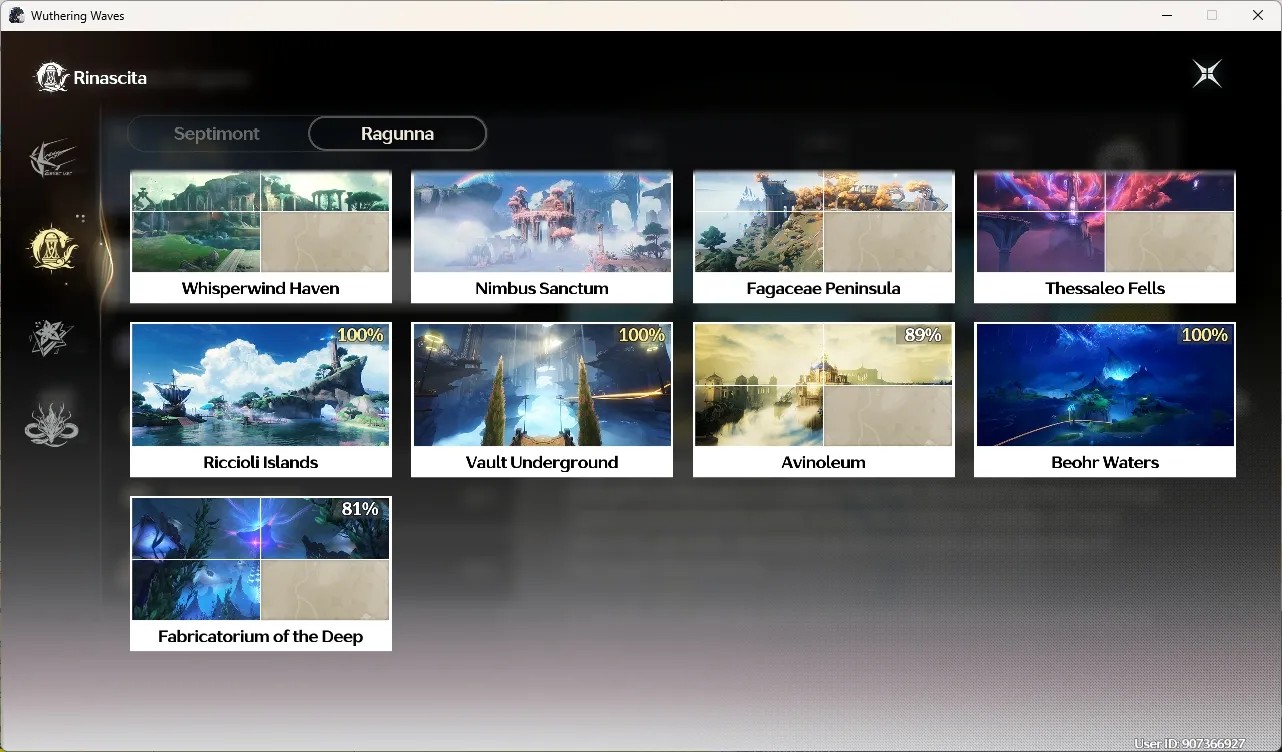Open the Whisperwind Haven area card

261,236
